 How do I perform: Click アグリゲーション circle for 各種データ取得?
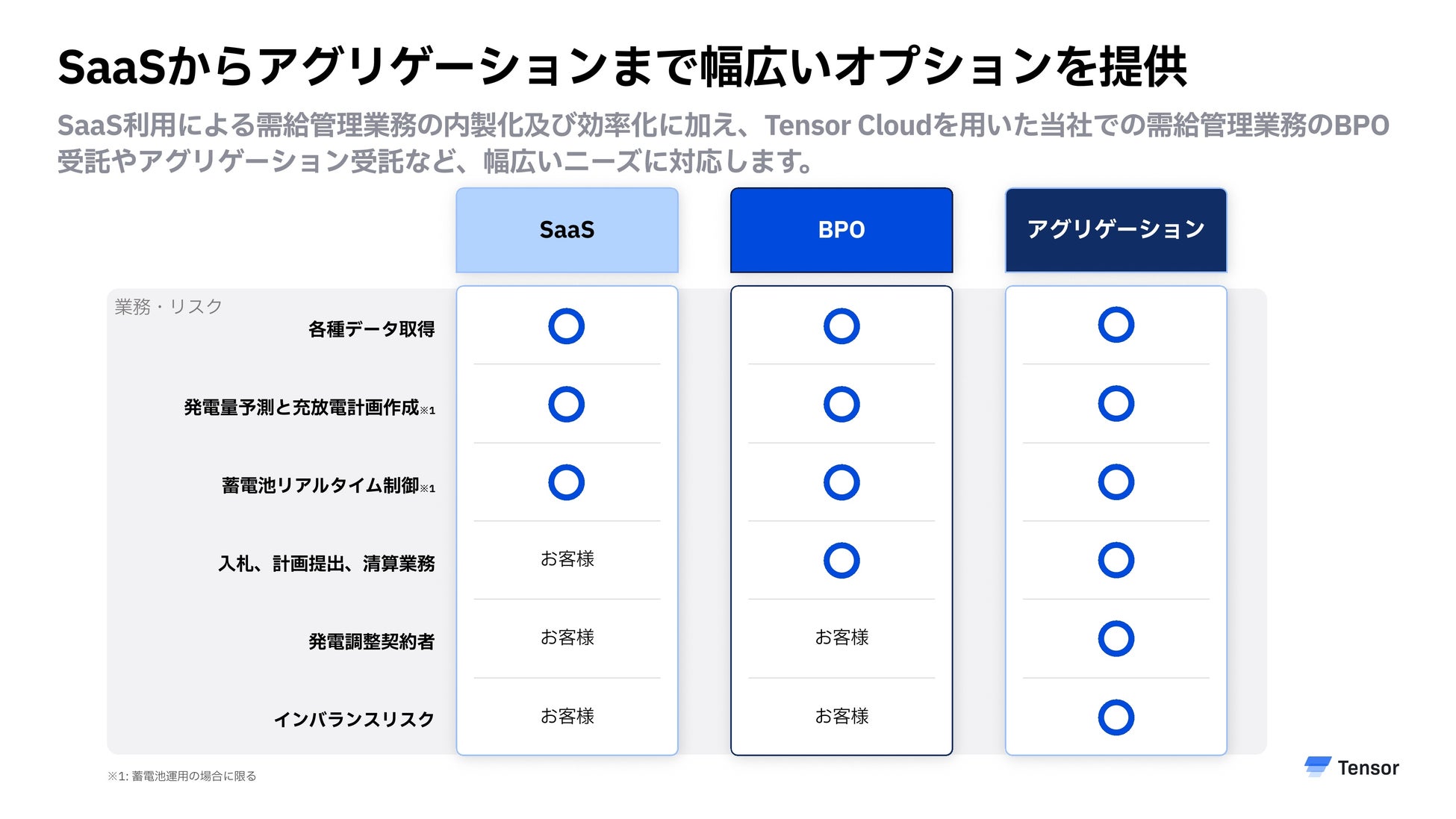click(1116, 326)
